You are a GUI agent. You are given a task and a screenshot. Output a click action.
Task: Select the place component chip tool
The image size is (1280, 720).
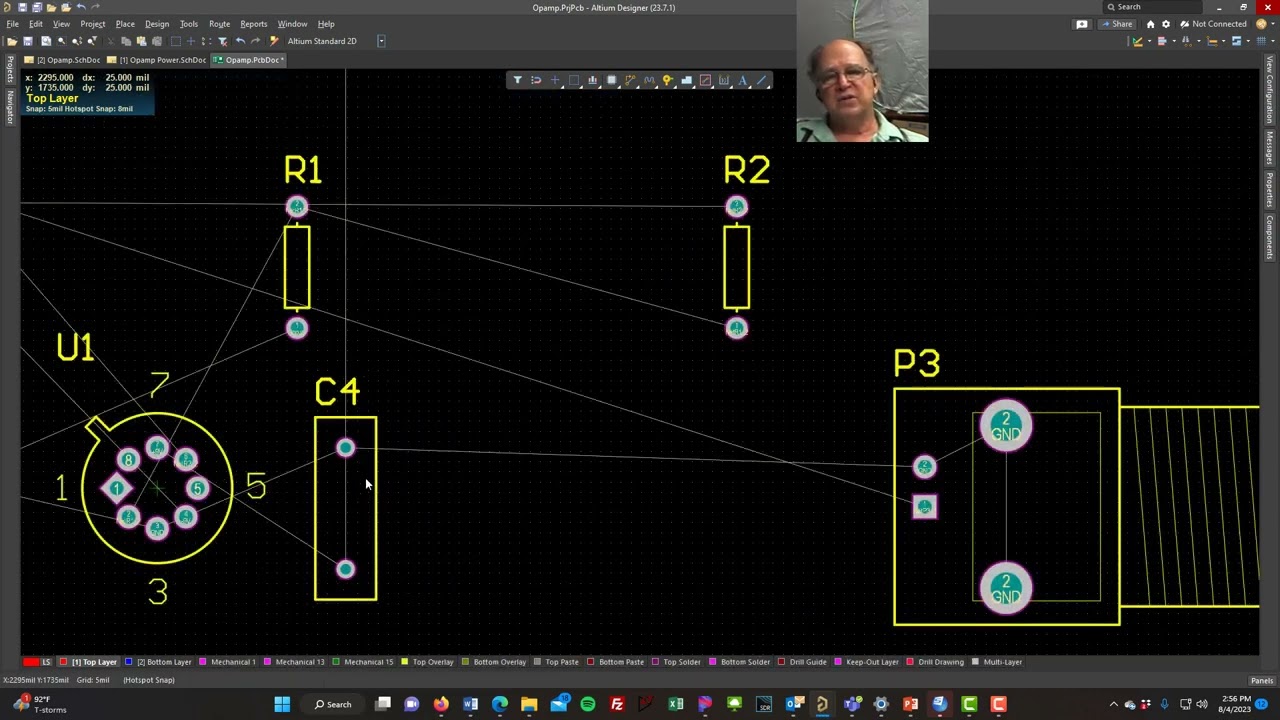[612, 80]
